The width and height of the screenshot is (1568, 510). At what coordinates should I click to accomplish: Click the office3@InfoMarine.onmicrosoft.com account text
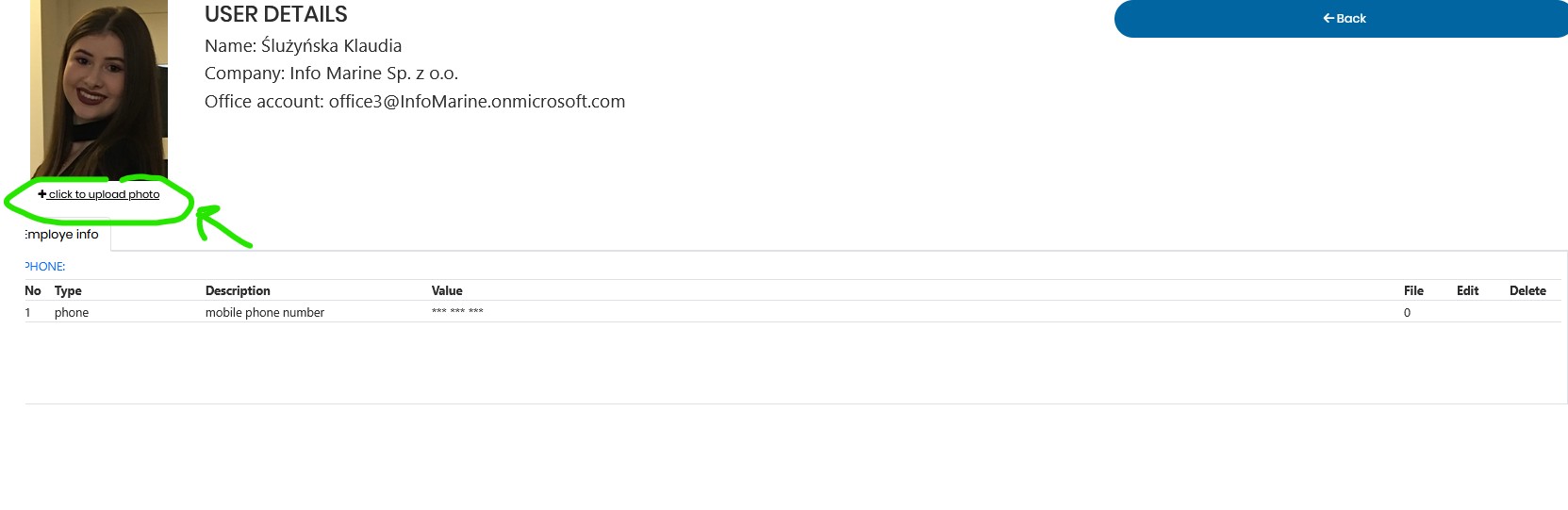(x=477, y=102)
